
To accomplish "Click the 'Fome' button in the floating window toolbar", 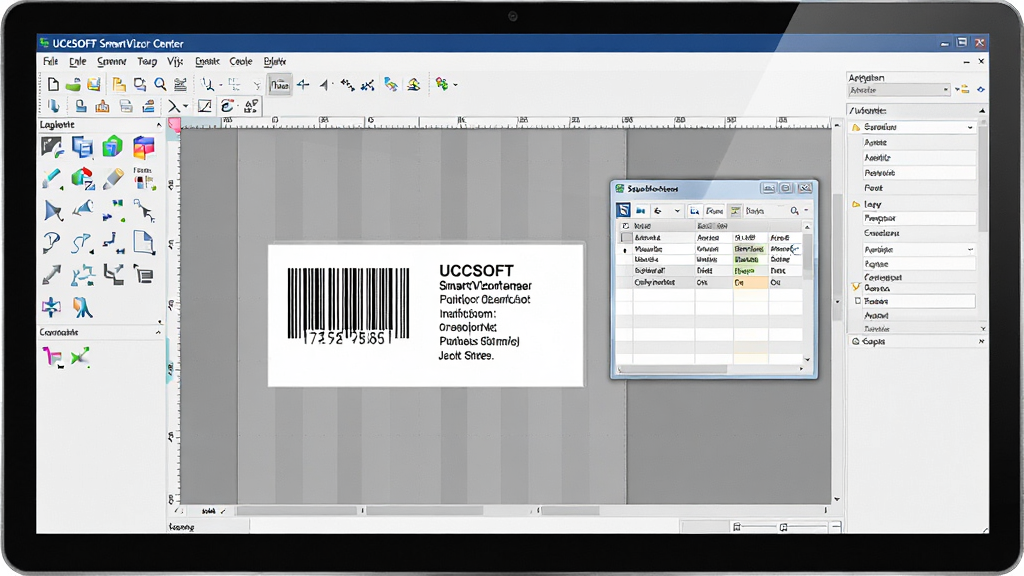I will point(715,211).
